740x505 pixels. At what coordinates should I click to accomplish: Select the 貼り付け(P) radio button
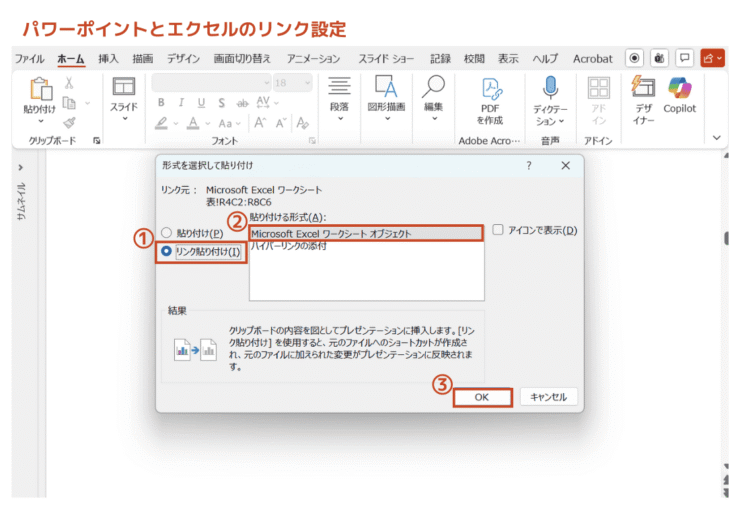pos(166,233)
